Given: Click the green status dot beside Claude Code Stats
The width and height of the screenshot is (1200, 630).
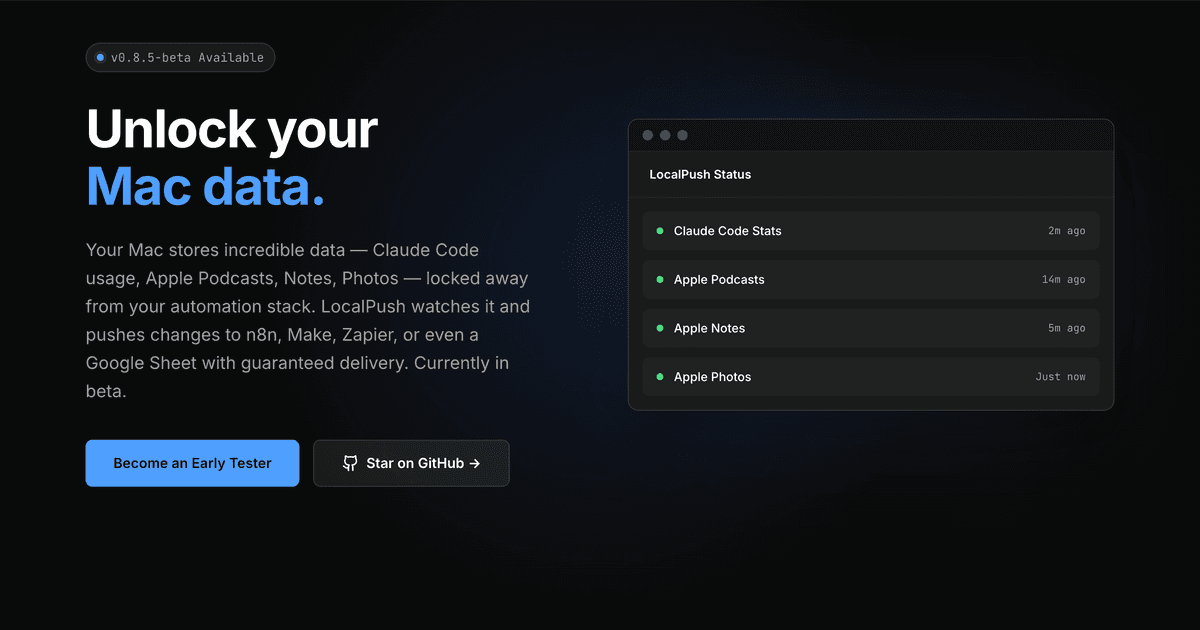Looking at the screenshot, I should [x=659, y=230].
